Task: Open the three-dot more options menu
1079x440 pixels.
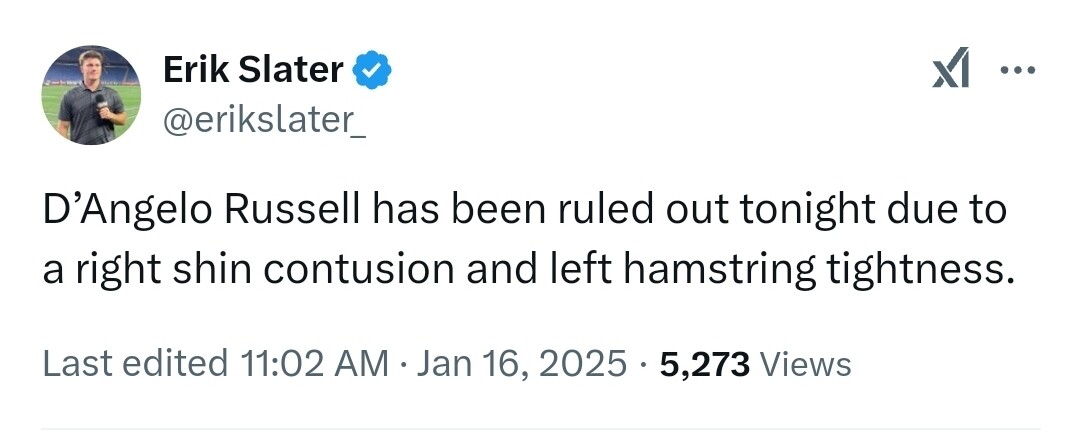Action: (1018, 71)
